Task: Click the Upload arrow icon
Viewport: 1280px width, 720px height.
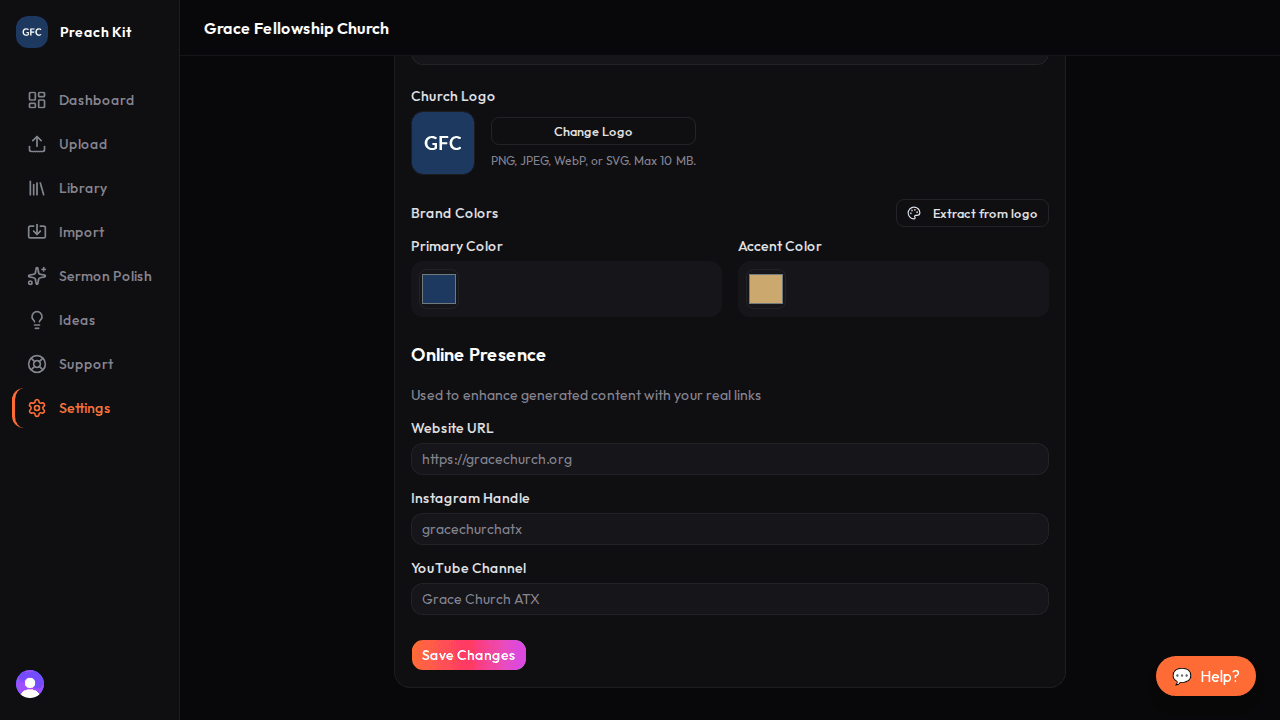Action: point(37,144)
